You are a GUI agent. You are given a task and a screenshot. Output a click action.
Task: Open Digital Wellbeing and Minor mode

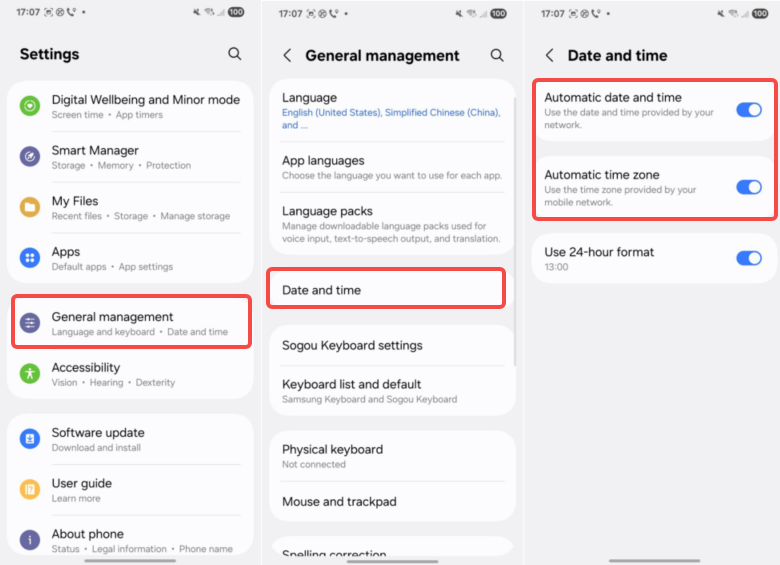tap(130, 106)
